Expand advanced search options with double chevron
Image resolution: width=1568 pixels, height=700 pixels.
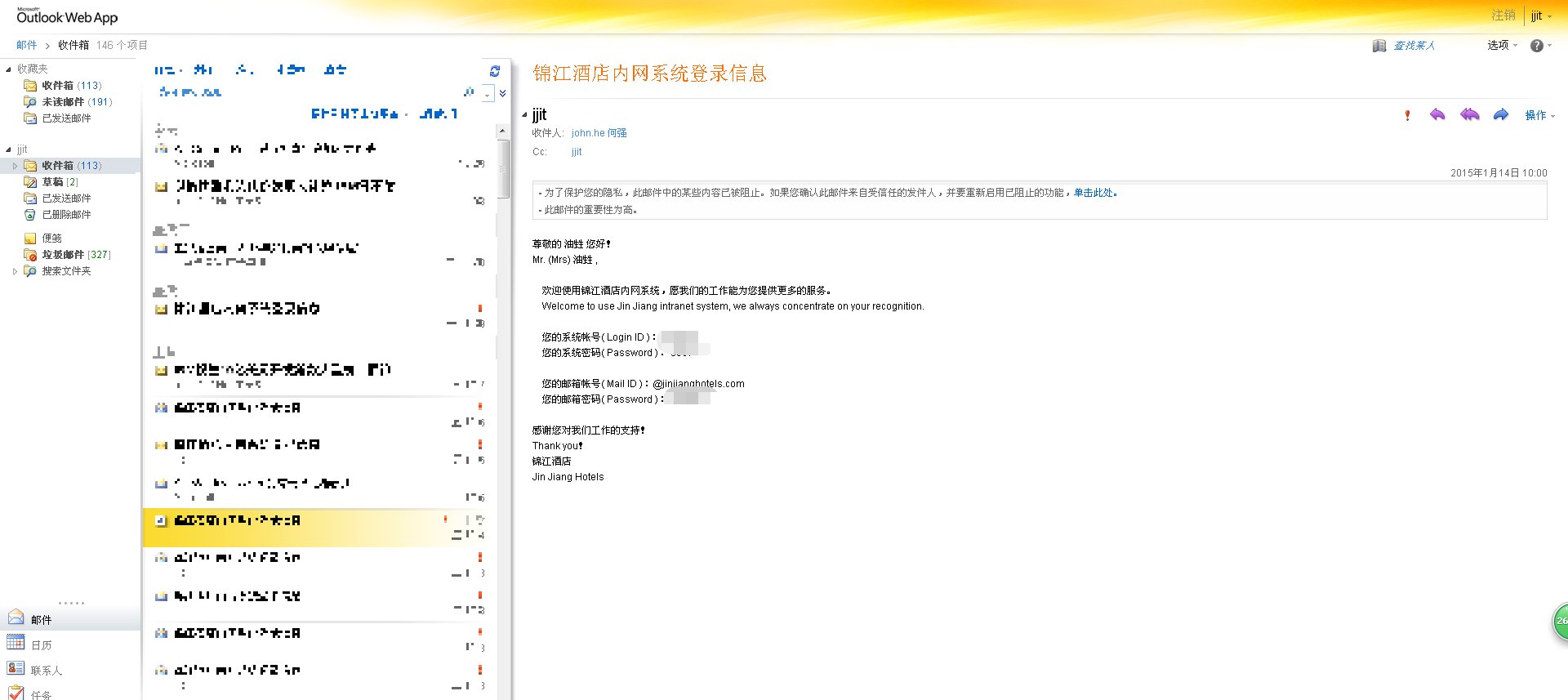[x=503, y=93]
